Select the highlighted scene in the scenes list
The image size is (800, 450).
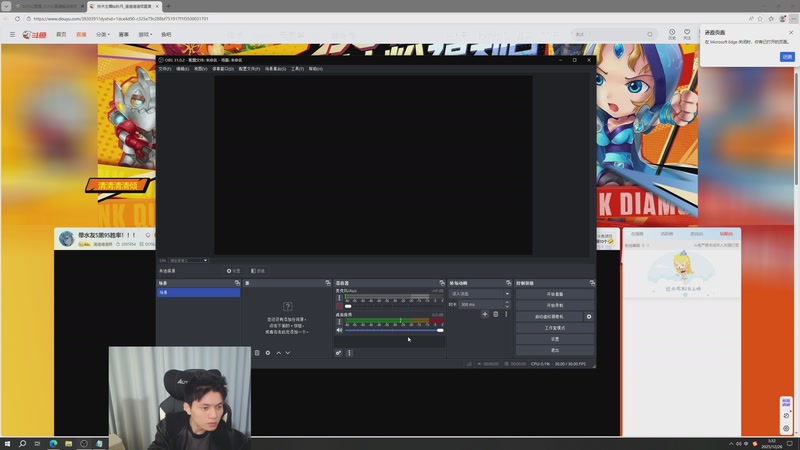click(x=198, y=292)
